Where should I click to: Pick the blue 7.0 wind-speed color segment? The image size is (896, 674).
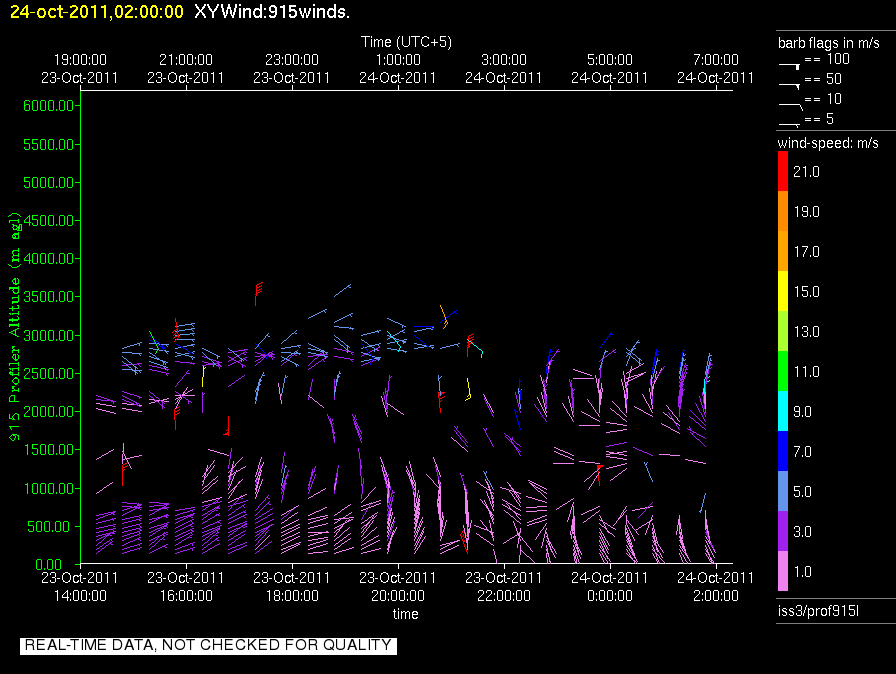[783, 452]
